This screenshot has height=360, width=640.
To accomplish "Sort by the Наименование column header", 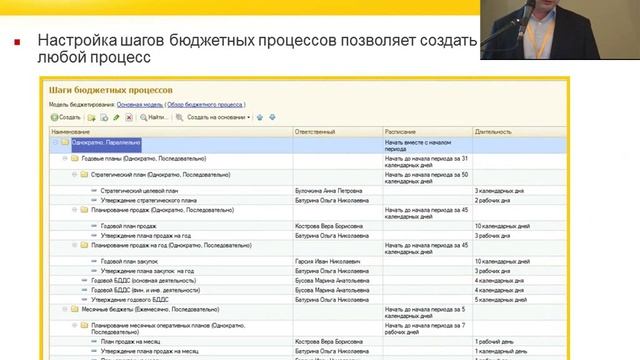I will [x=171, y=132].
